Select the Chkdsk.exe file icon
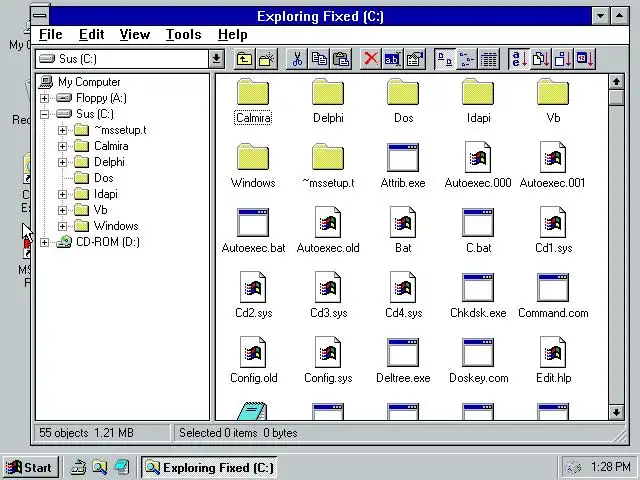 (x=478, y=287)
